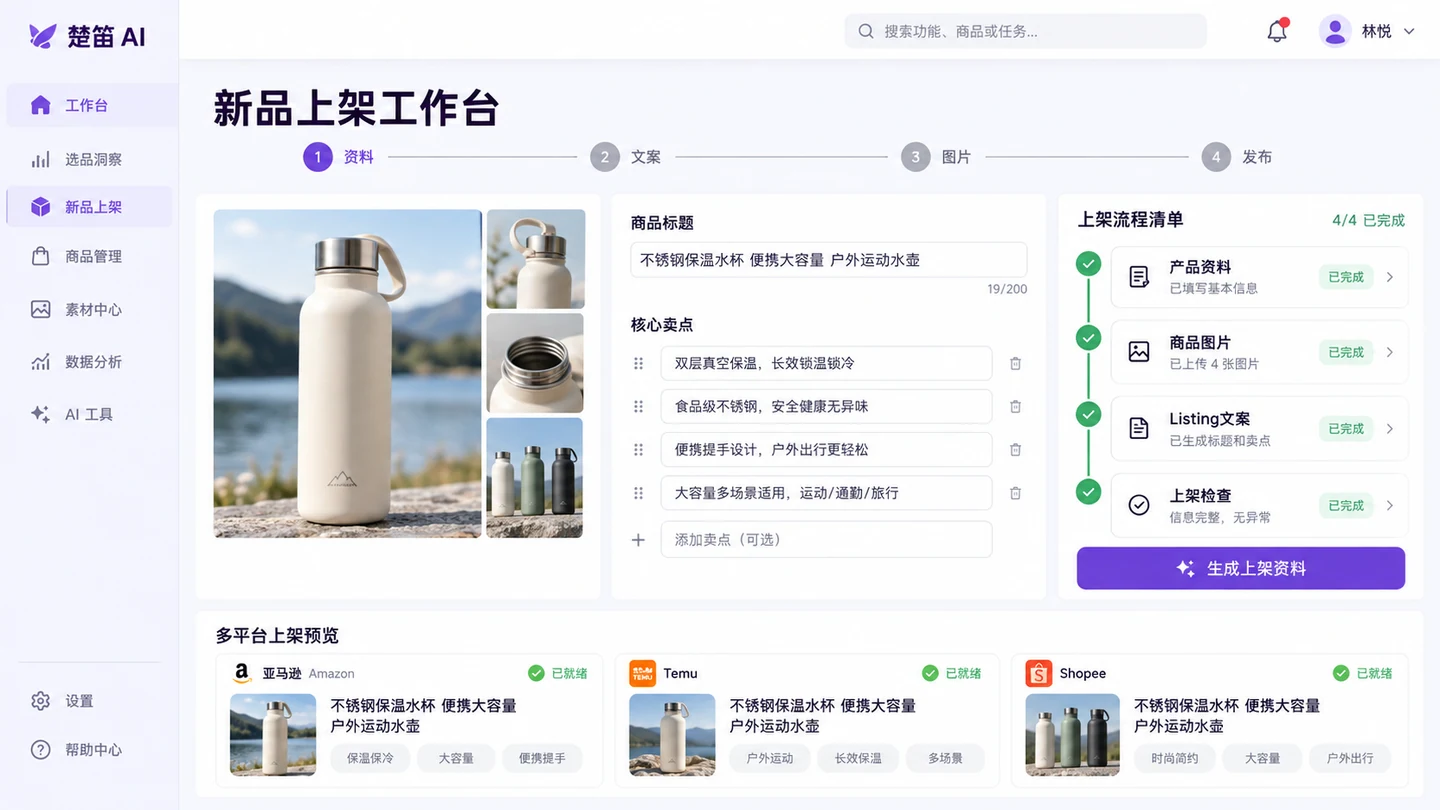This screenshot has height=810, width=1440.
Task: Click the Shopee logo icon
Action: [x=1039, y=673]
